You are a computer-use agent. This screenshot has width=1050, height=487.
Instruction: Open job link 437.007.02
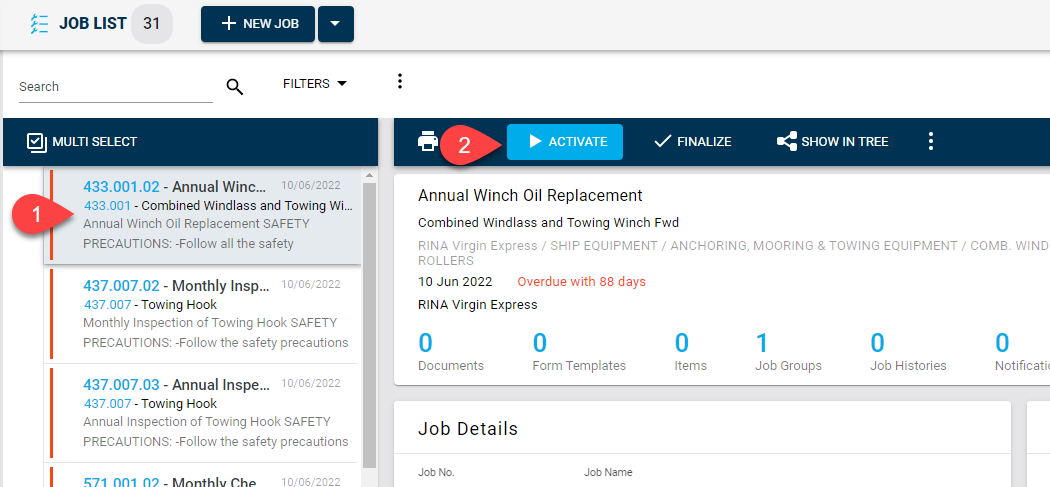(x=121, y=286)
